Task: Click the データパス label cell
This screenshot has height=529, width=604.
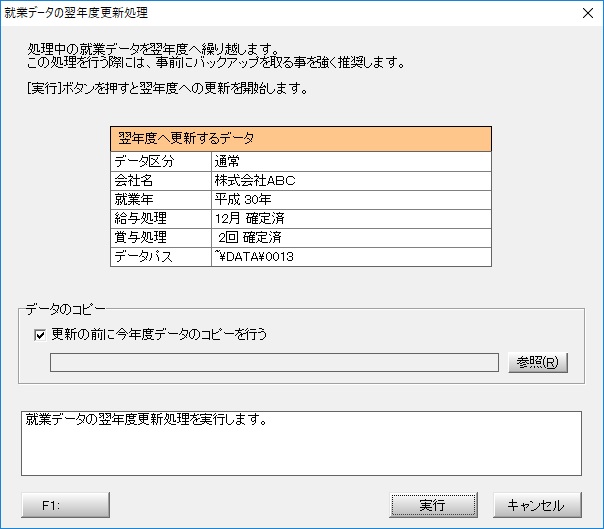Action: click(x=161, y=257)
